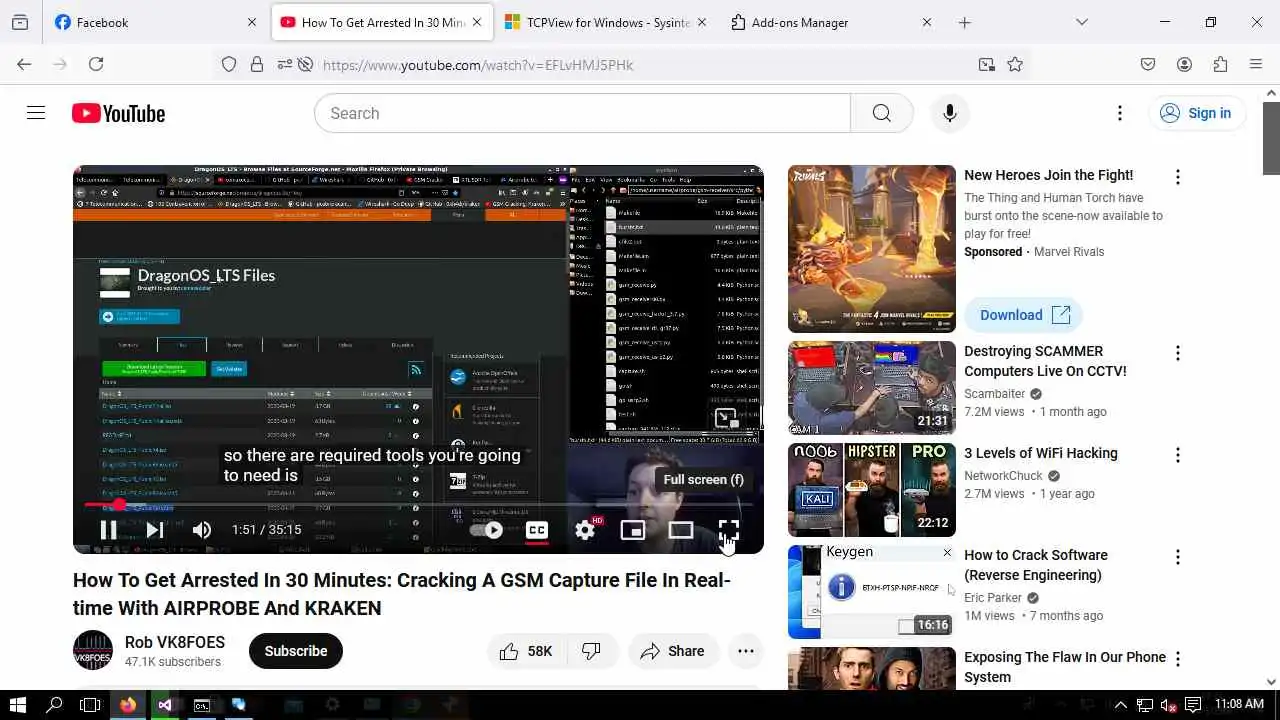
Task: Seek on the red video progress bar
Action: point(418,505)
